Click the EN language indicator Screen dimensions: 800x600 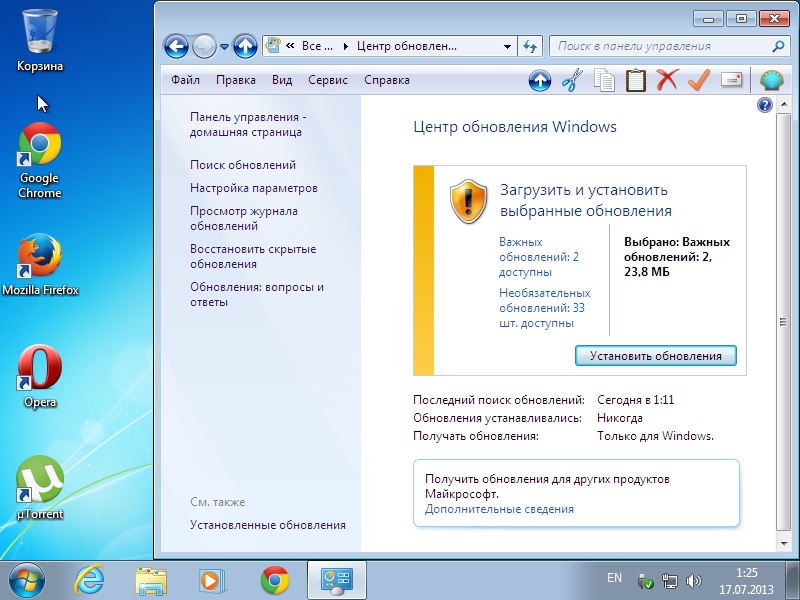click(x=614, y=578)
